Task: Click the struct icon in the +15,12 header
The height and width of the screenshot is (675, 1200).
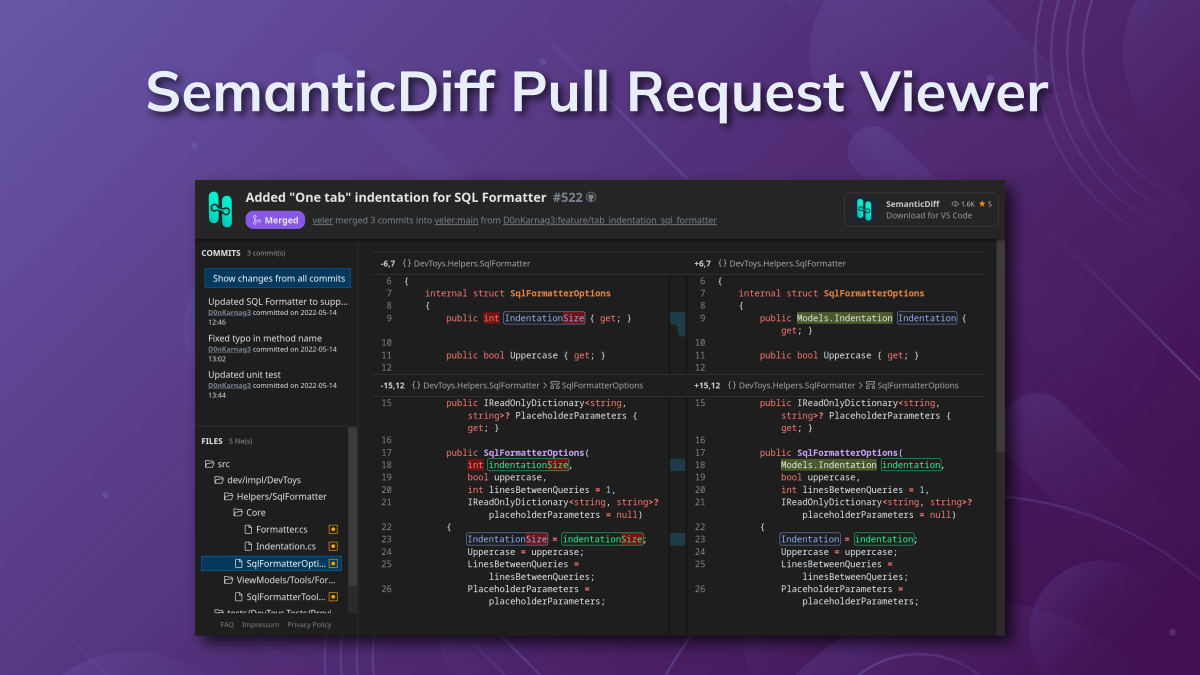Action: pyautogui.click(x=871, y=385)
